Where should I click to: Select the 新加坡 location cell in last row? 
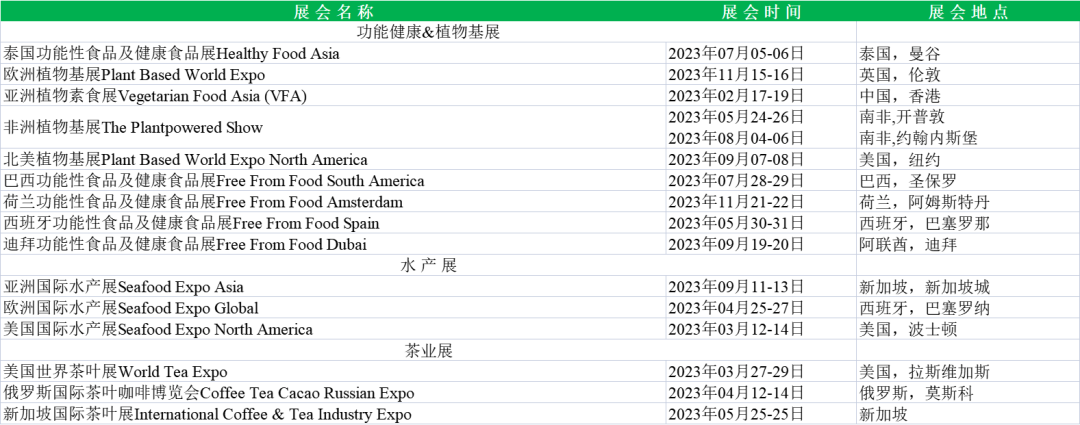point(968,415)
